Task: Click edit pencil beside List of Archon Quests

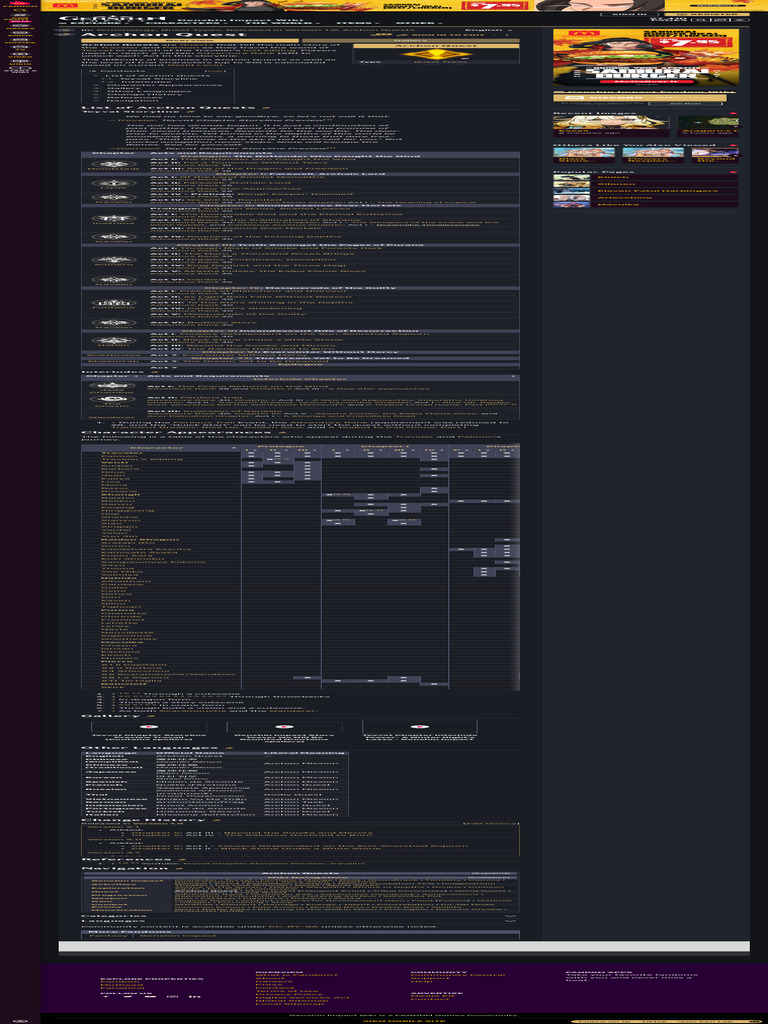Action: pos(265,106)
